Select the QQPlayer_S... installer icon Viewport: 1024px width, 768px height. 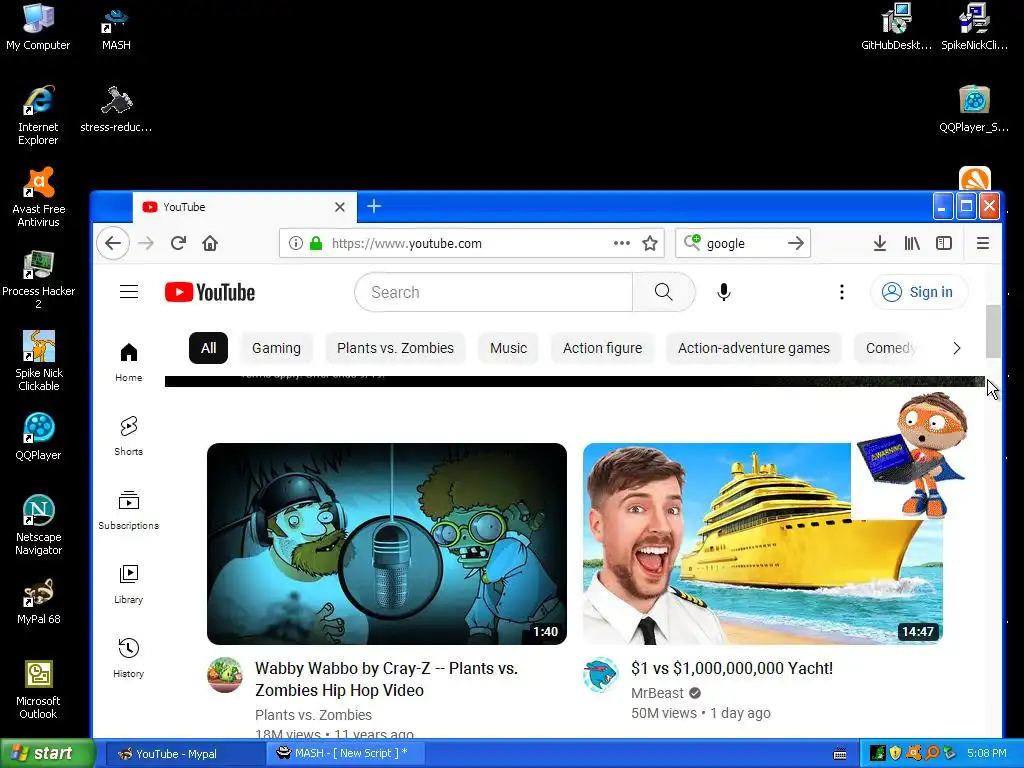click(x=974, y=108)
